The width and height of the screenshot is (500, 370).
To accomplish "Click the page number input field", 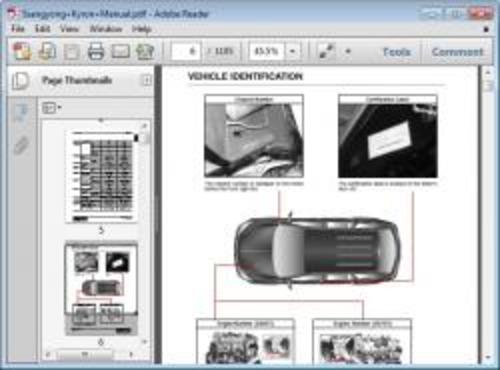I will pos(186,51).
